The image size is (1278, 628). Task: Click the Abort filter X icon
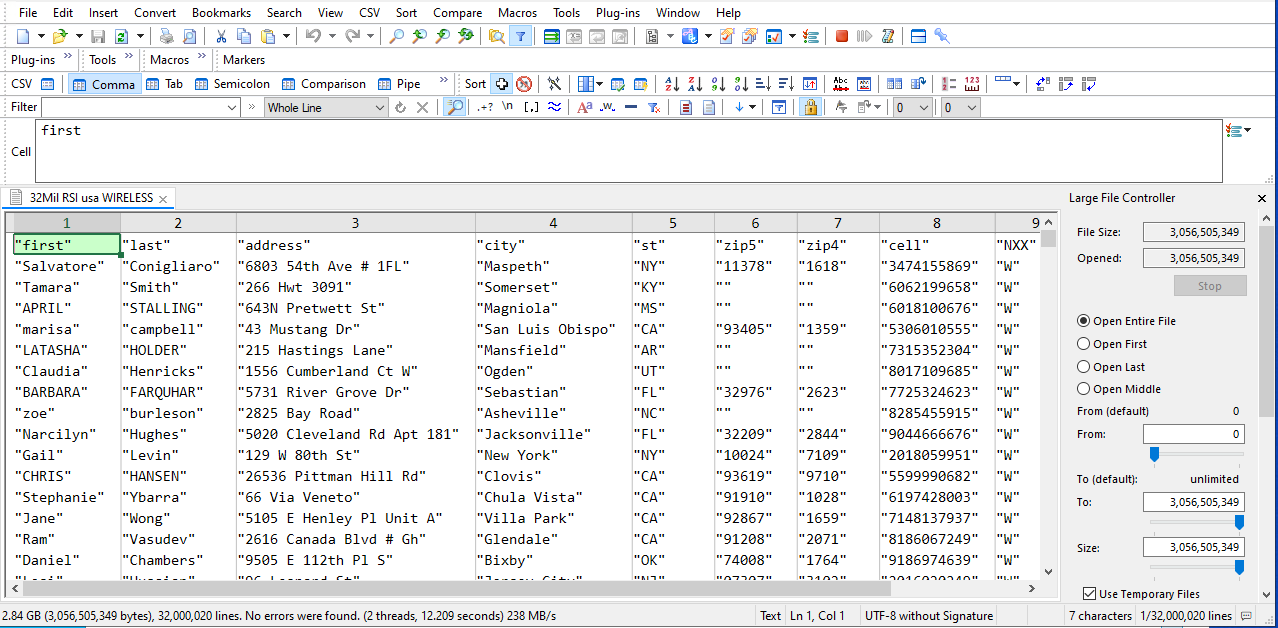point(422,107)
